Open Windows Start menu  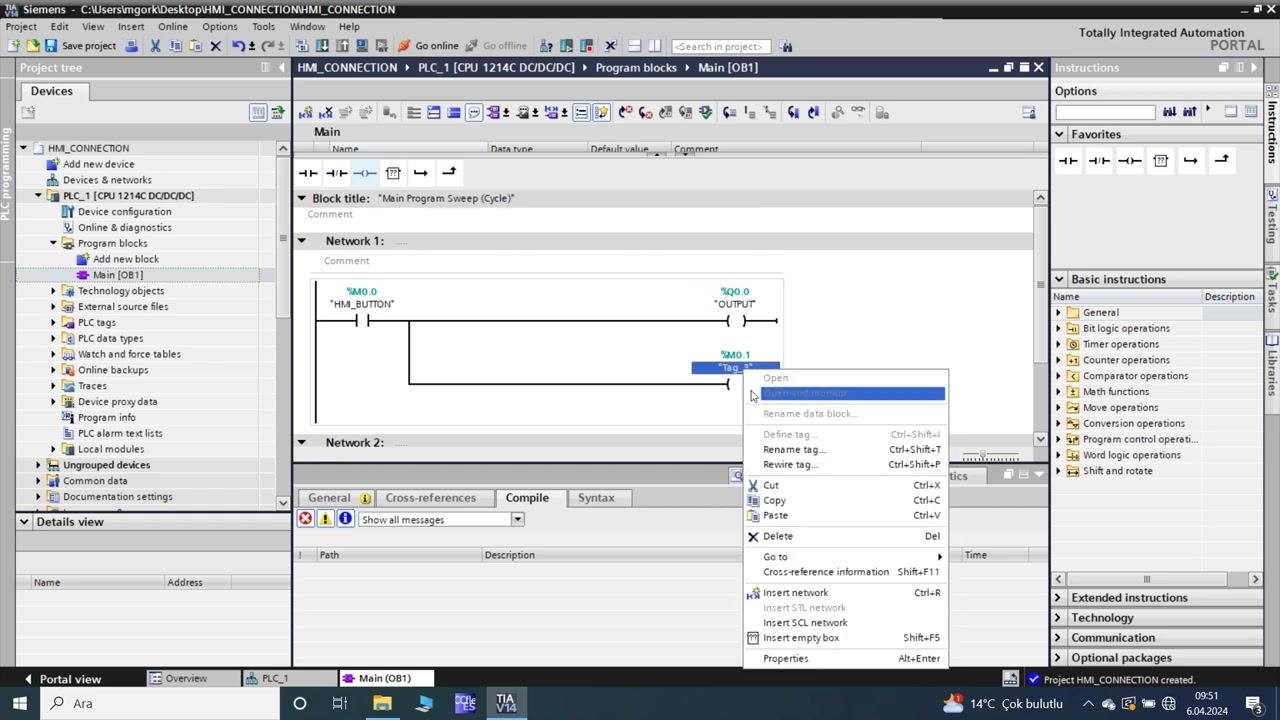[19, 703]
